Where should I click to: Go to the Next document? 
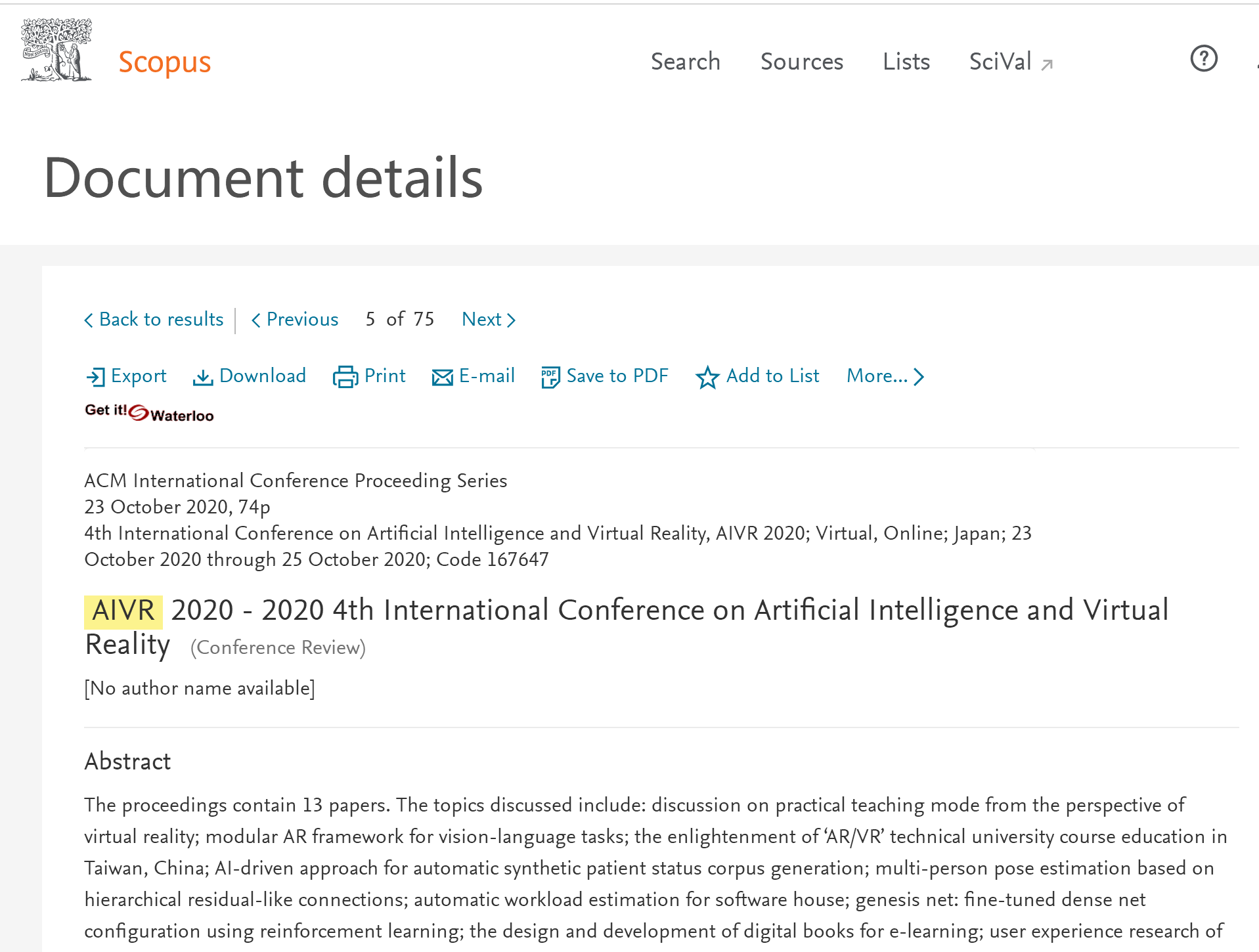[489, 320]
